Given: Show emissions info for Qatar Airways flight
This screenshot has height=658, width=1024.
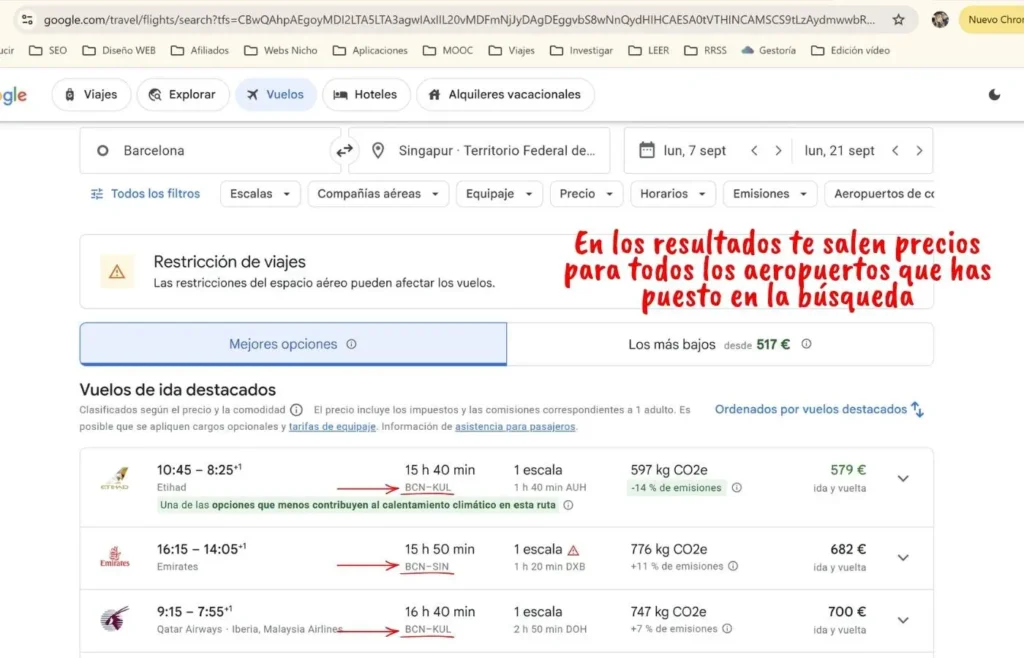Looking at the screenshot, I should (728, 629).
